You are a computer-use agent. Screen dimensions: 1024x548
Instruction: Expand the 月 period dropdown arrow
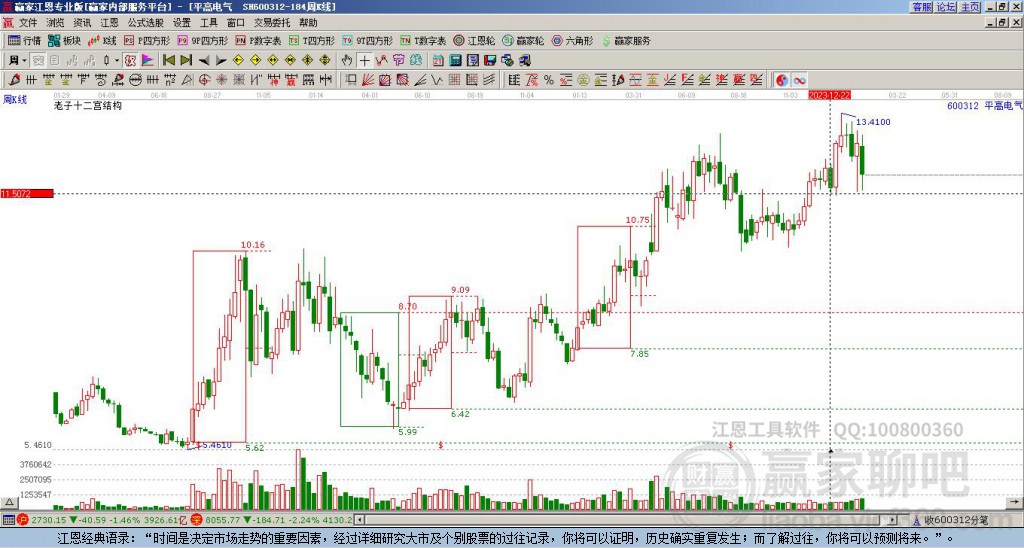click(x=24, y=61)
